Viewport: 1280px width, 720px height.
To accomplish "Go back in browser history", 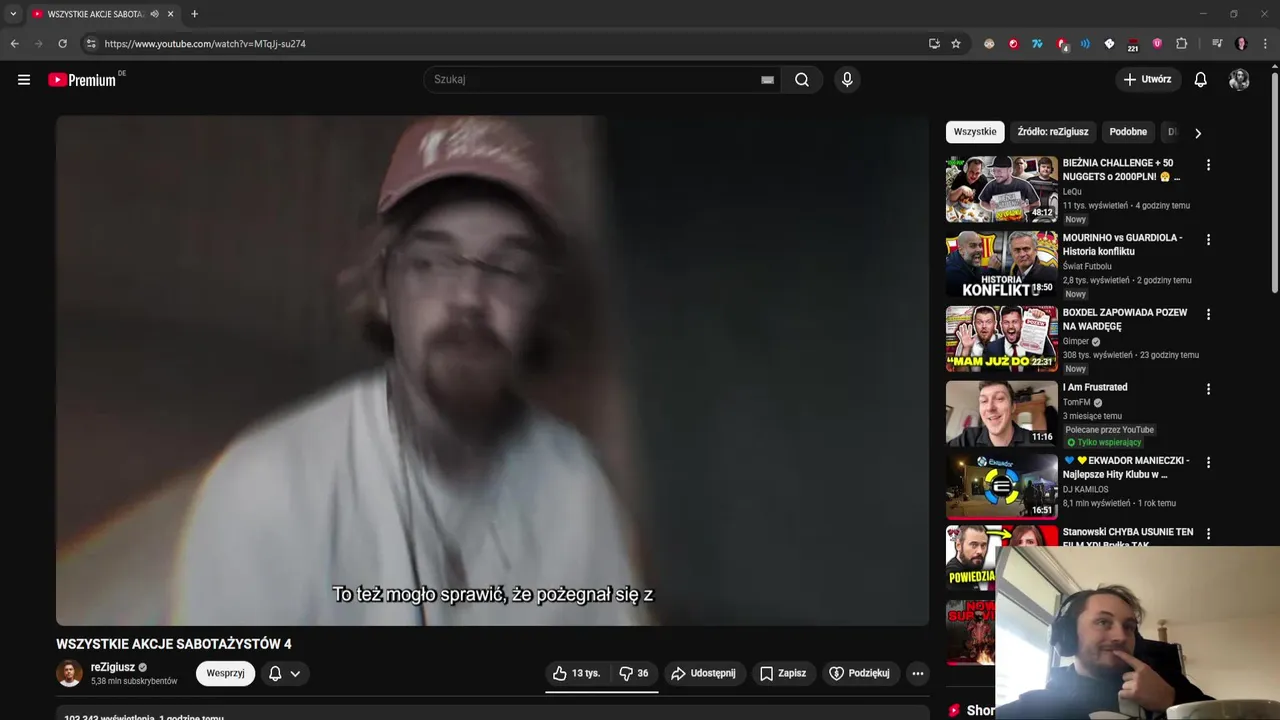I will [x=14, y=44].
